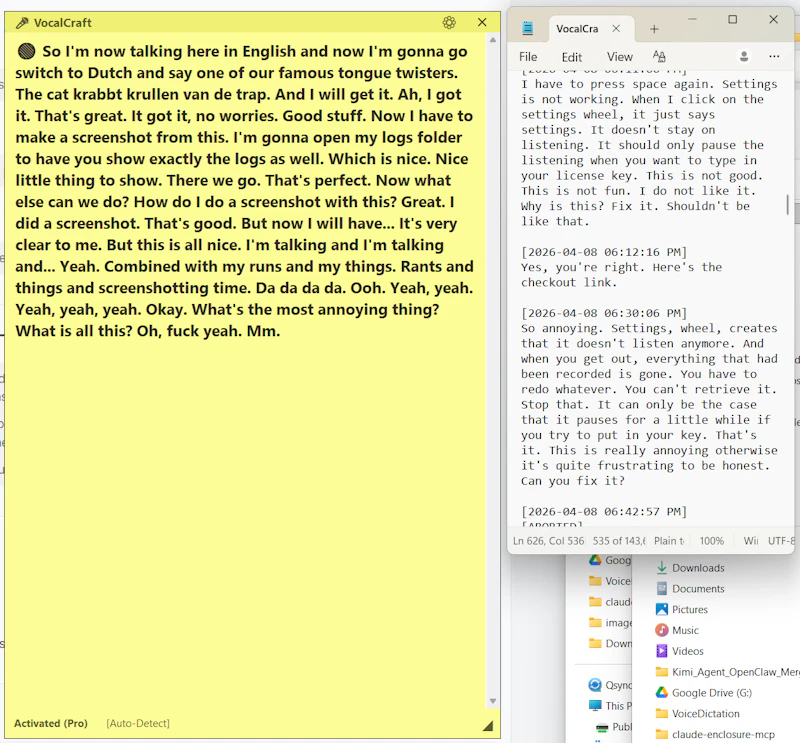Image resolution: width=800 pixels, height=743 pixels.
Task: Click the Google Drive (G:) triangle icon
Action: (662, 692)
